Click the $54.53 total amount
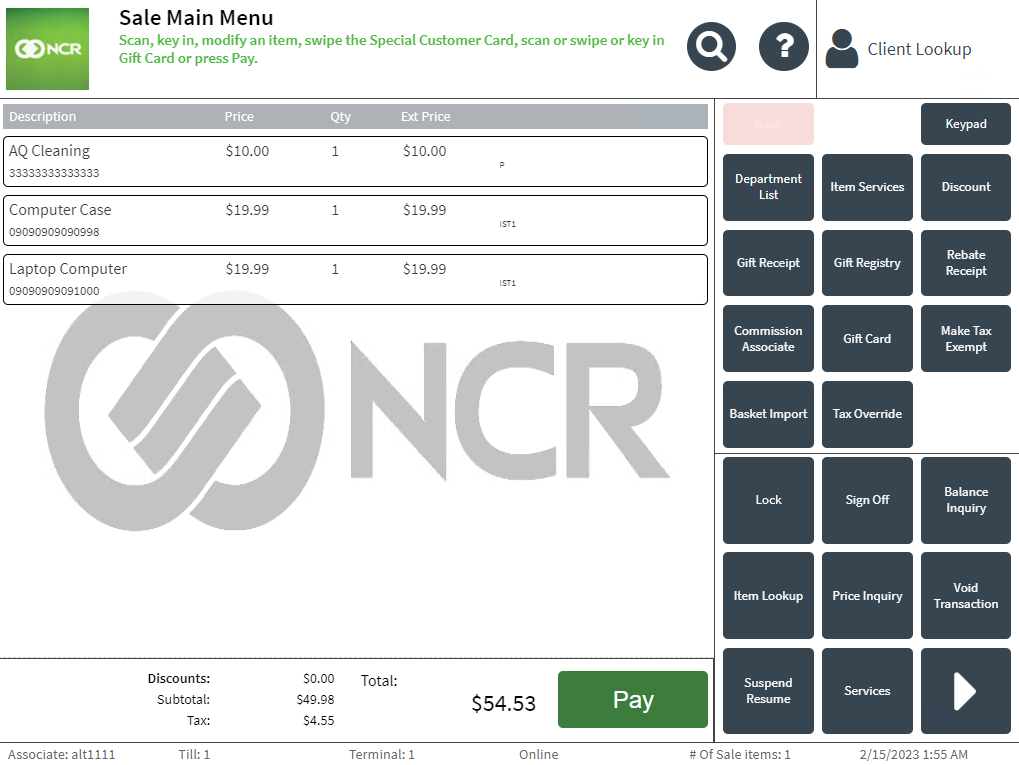 tap(504, 703)
